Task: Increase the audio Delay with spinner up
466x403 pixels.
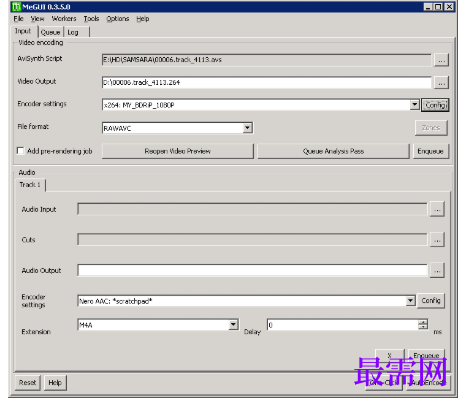Action: tap(423, 322)
